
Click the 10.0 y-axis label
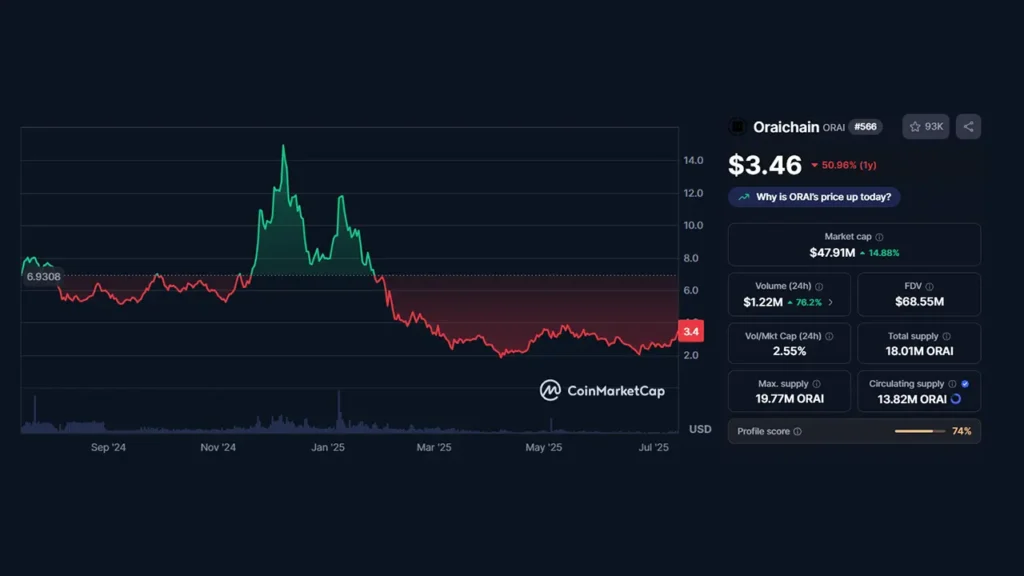[693, 225]
